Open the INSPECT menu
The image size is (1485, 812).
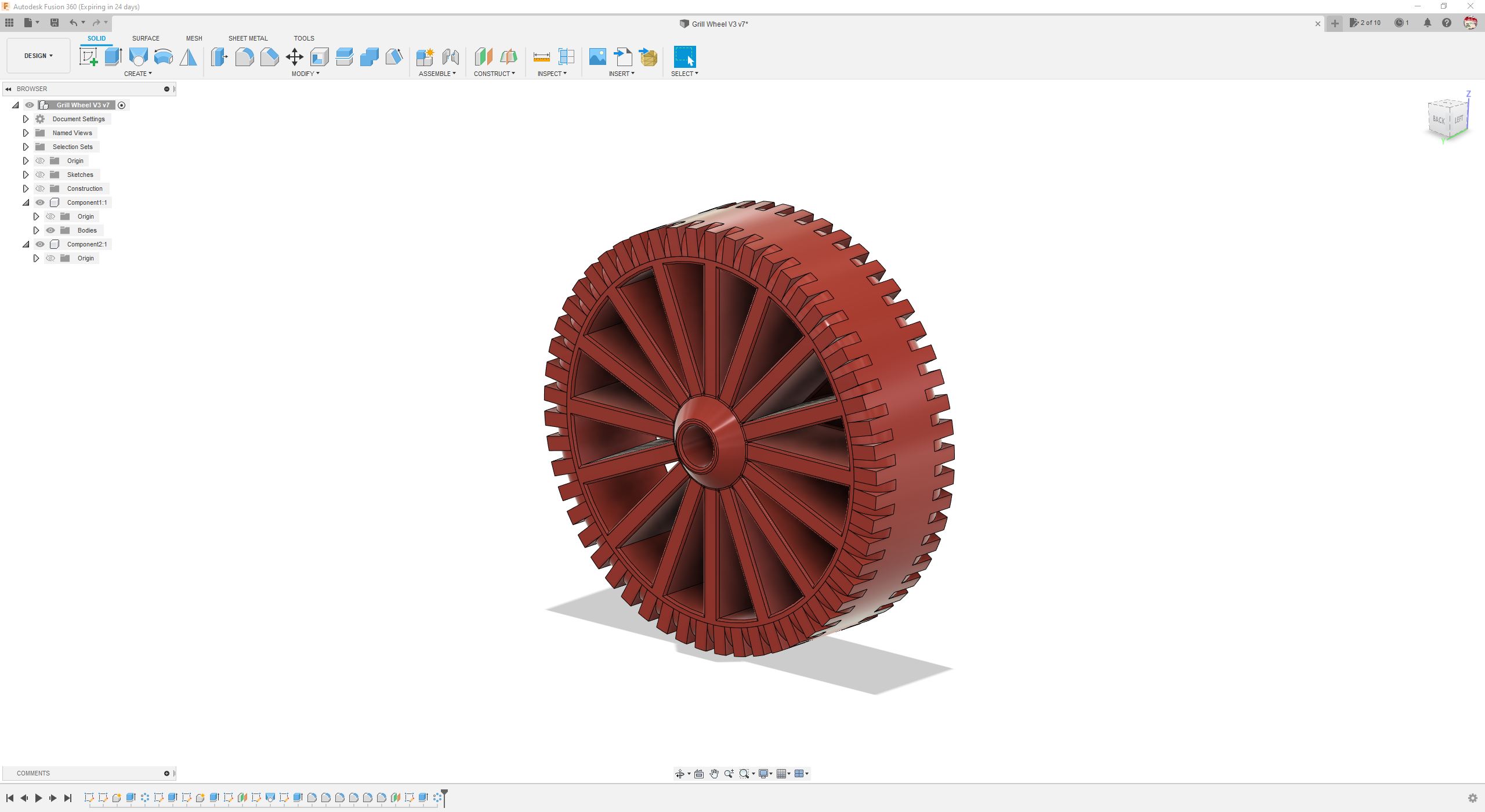[x=552, y=74]
